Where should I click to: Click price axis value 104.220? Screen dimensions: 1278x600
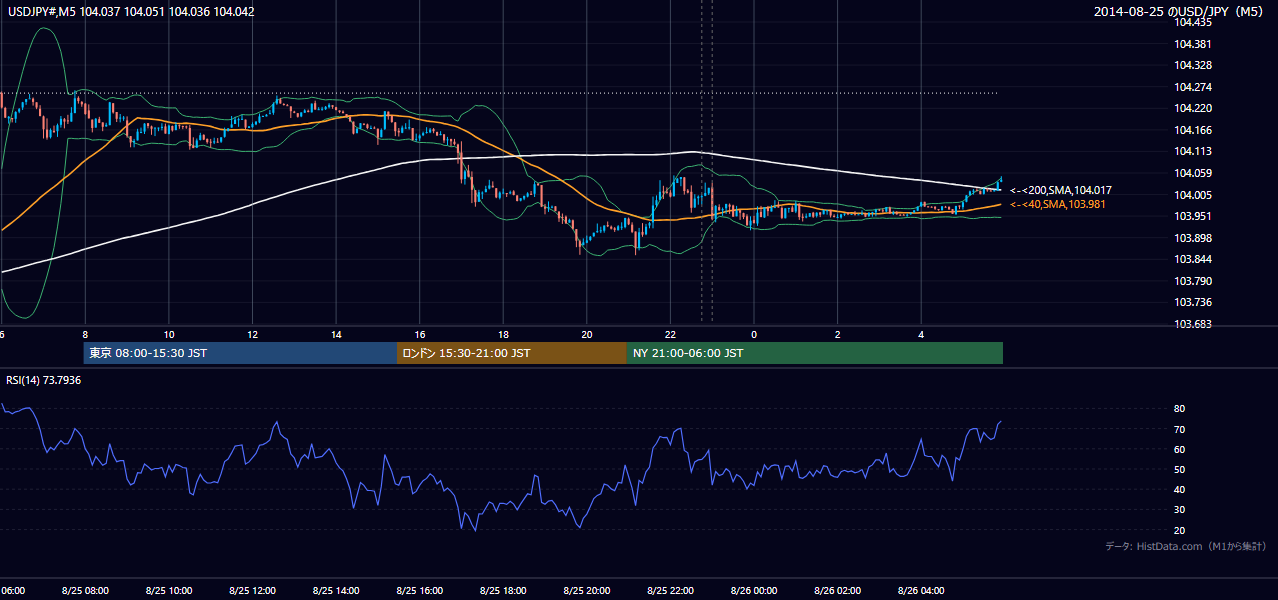(x=1193, y=108)
